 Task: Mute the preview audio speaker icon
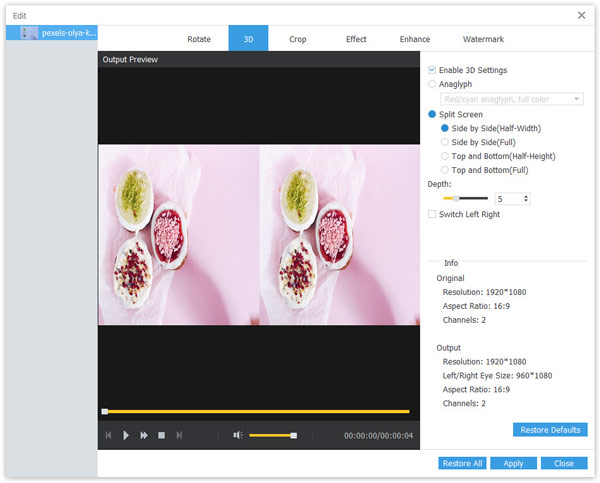[x=238, y=435]
